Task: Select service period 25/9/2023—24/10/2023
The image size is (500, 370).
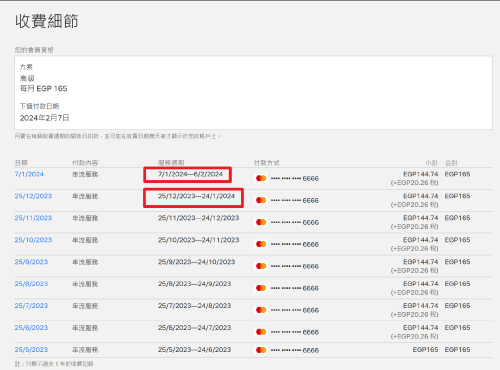Action: [196, 262]
